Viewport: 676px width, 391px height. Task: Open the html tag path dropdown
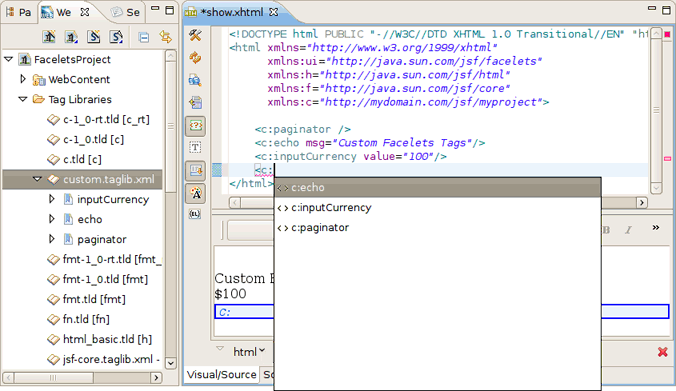tap(249, 352)
